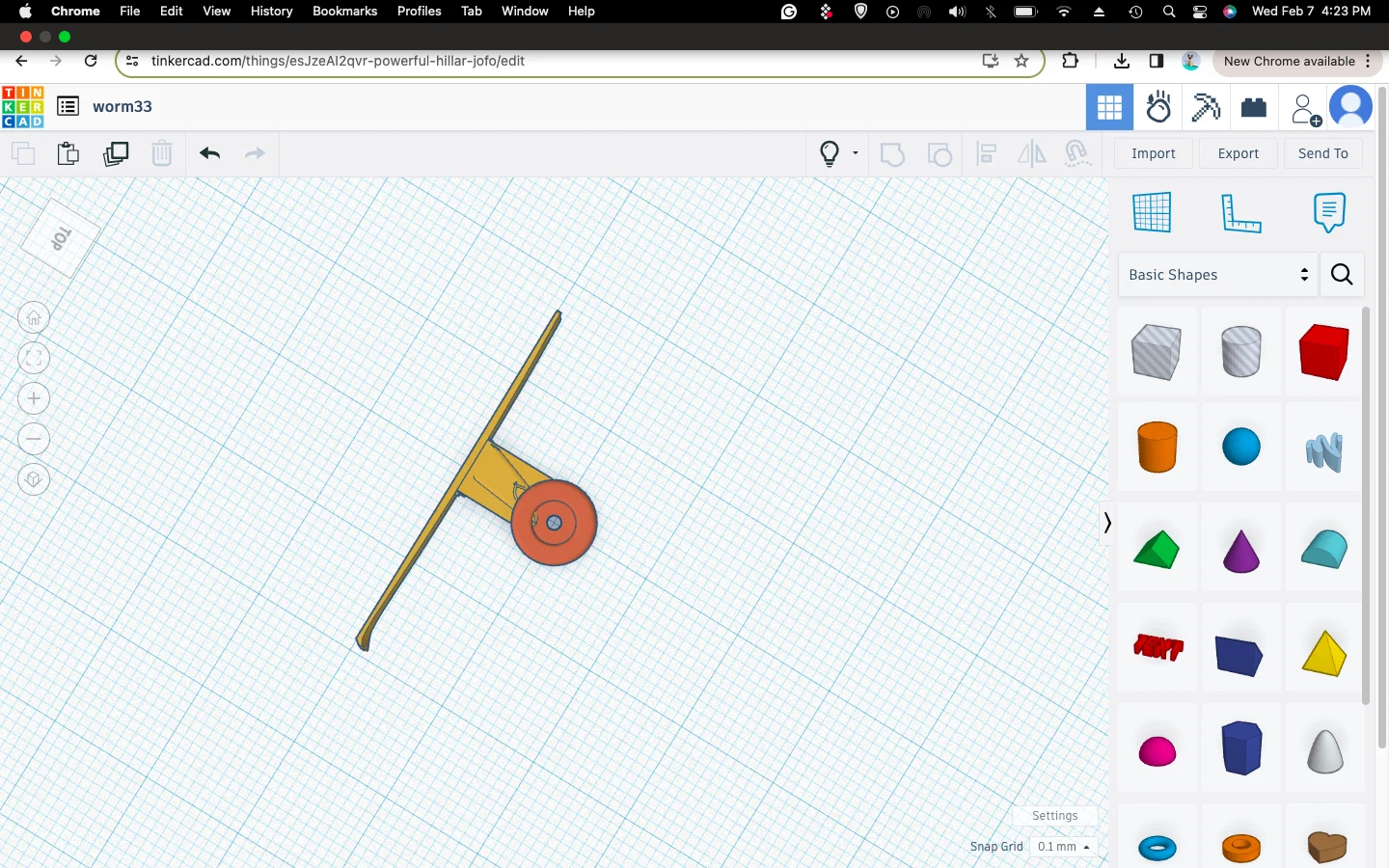Select the Box hole shape

1157,352
